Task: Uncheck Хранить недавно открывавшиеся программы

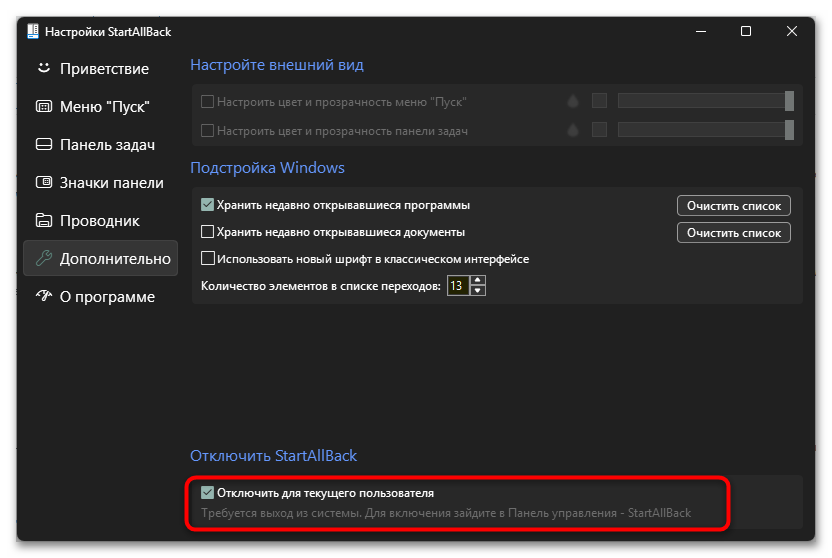Action: point(207,205)
